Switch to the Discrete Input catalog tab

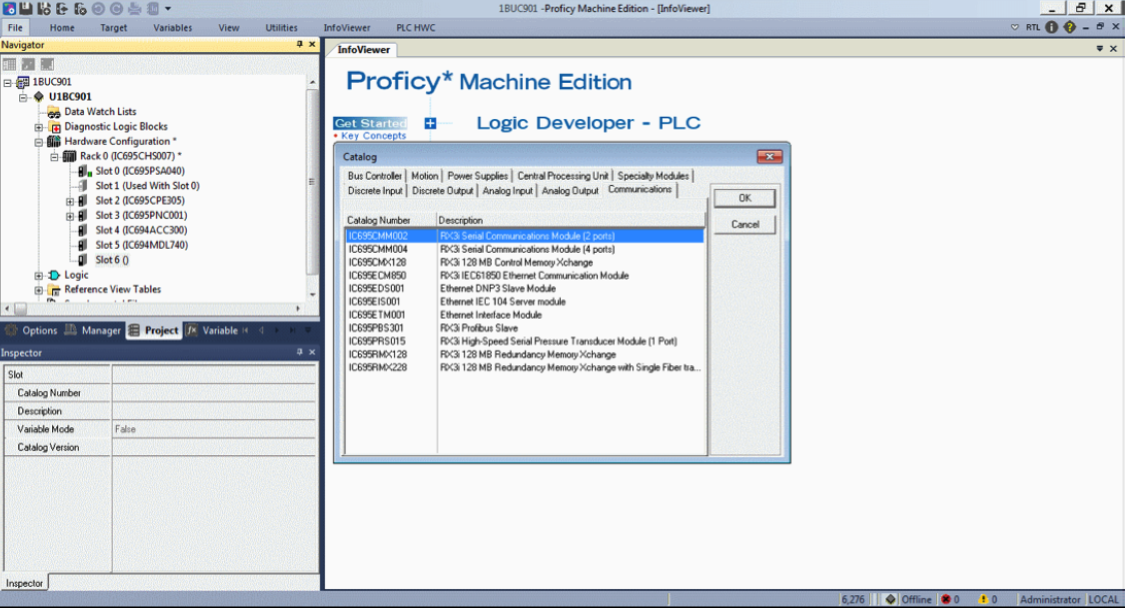[x=375, y=191]
